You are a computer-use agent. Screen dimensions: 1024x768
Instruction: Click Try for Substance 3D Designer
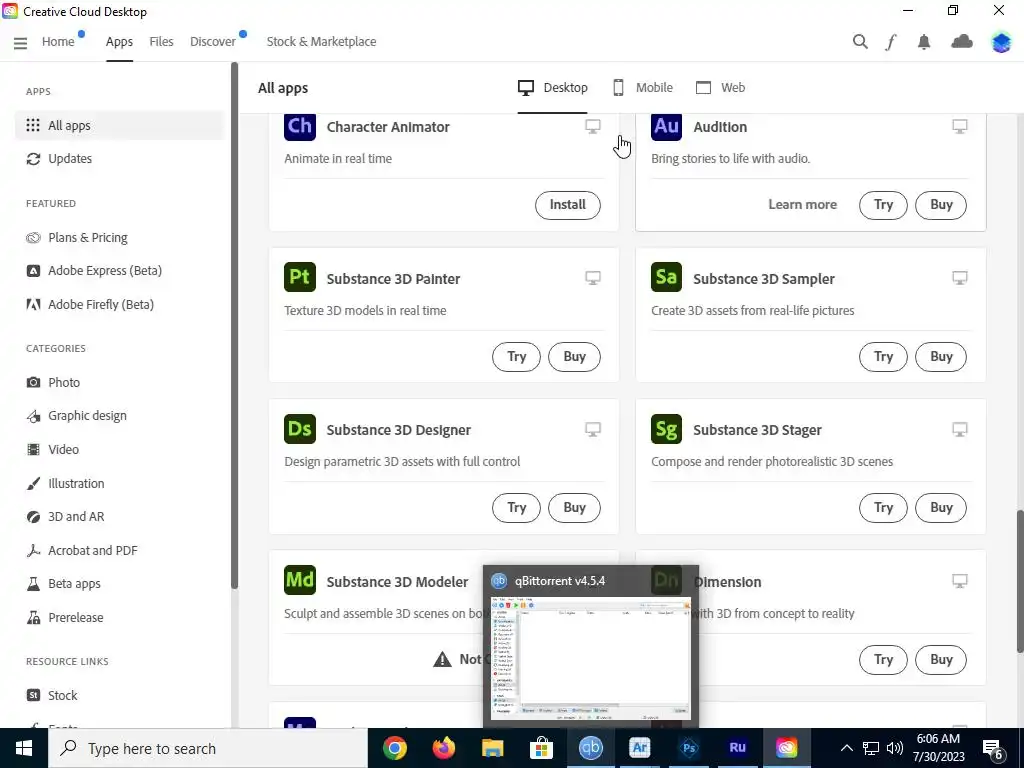point(517,507)
